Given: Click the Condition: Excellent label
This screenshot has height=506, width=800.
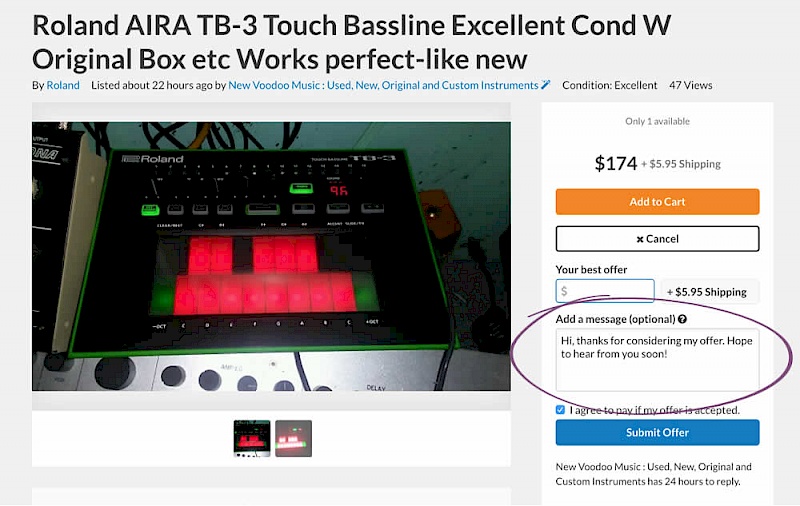Looking at the screenshot, I should [x=609, y=85].
